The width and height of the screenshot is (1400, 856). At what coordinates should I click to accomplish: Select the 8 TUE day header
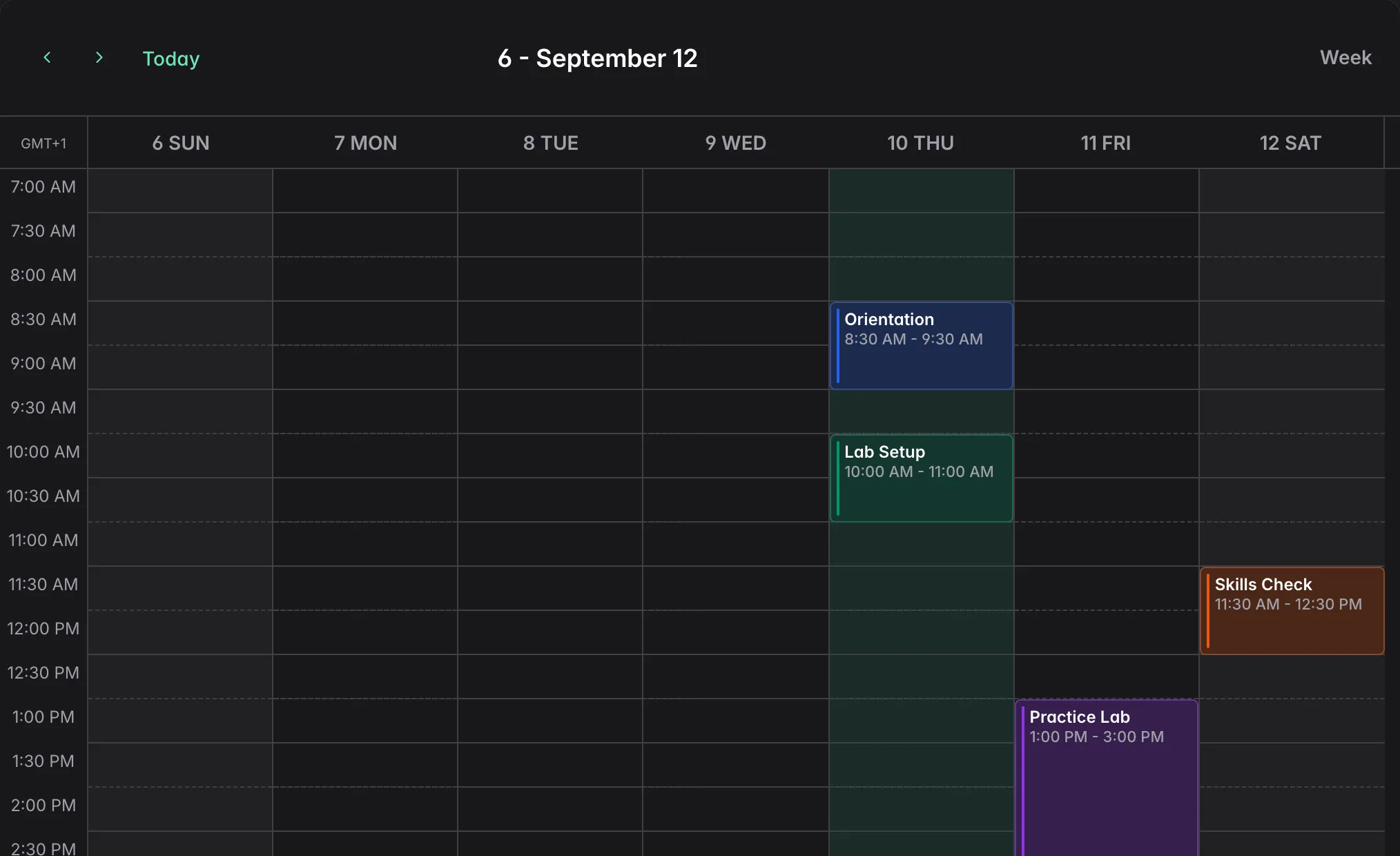tap(551, 143)
